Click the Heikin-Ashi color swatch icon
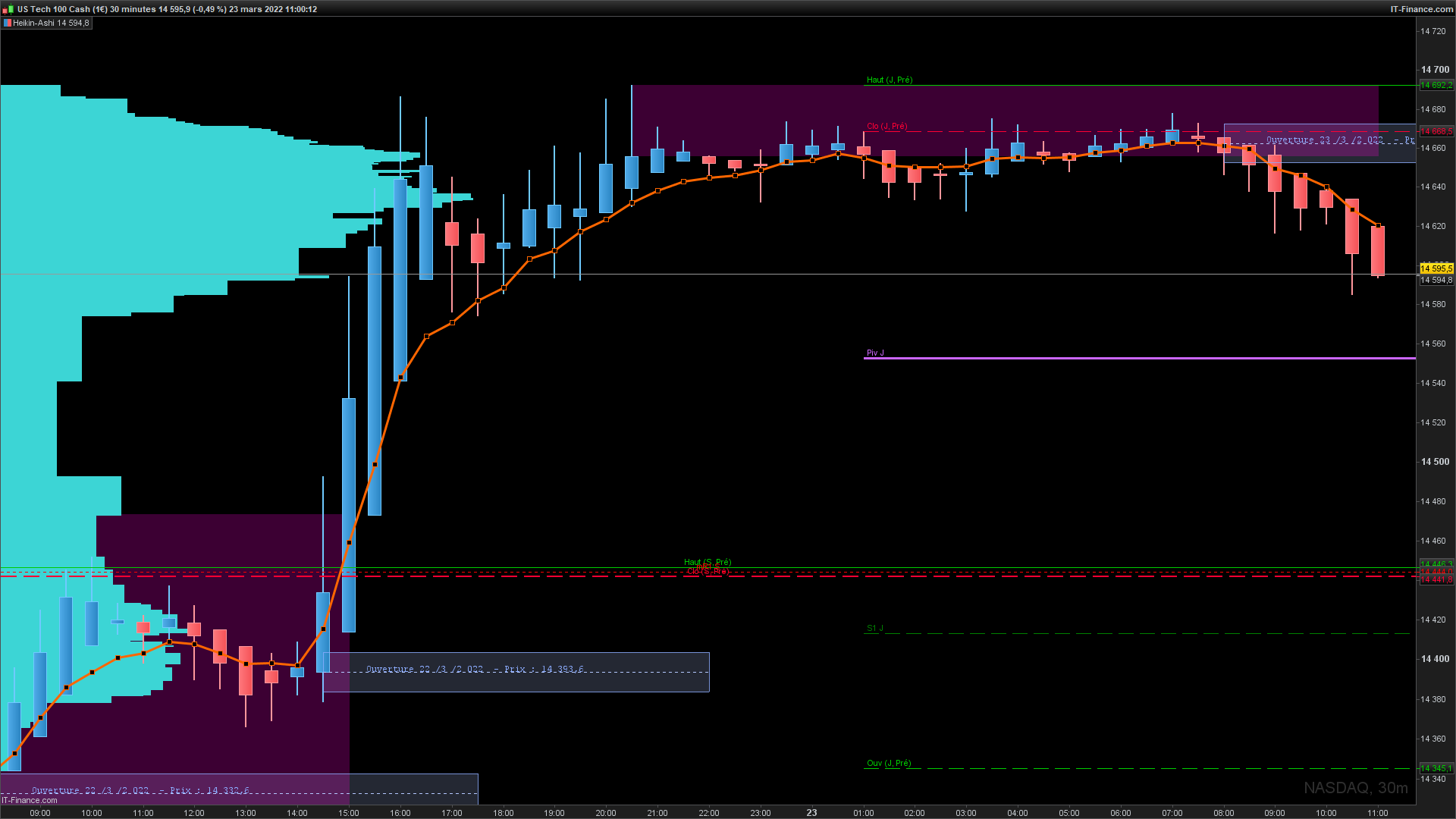 pyautogui.click(x=7, y=24)
